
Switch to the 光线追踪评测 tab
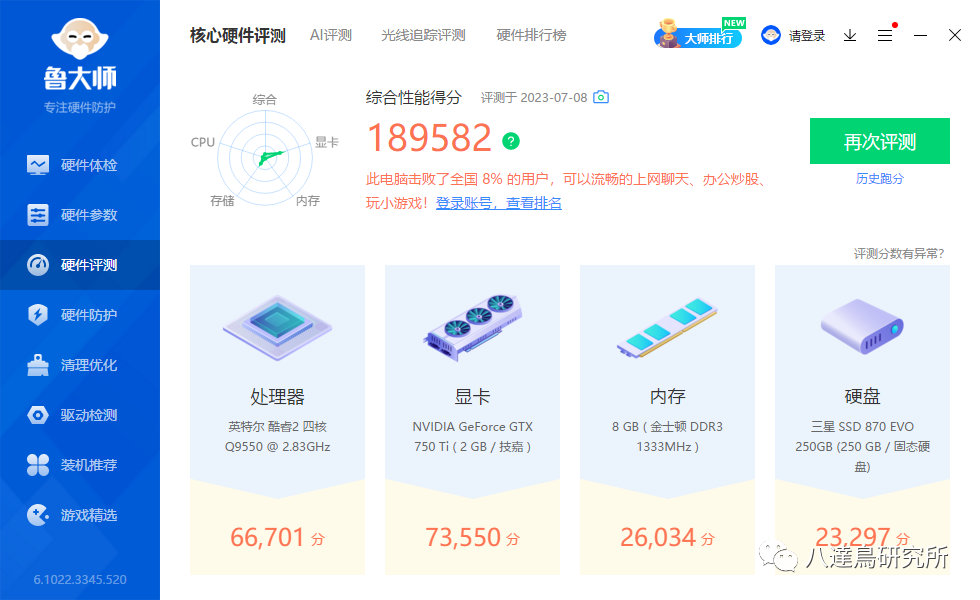click(x=423, y=36)
